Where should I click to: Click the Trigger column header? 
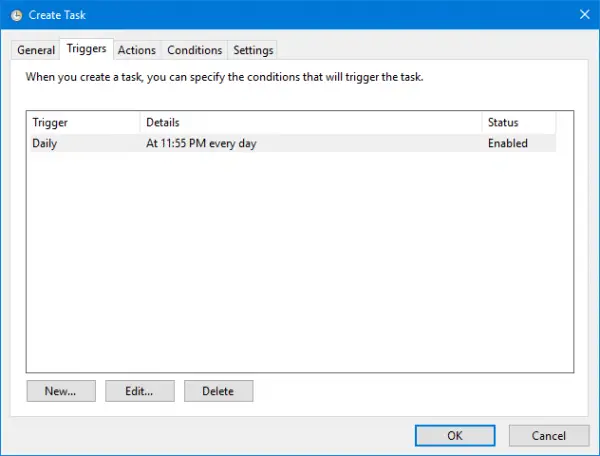coord(85,122)
